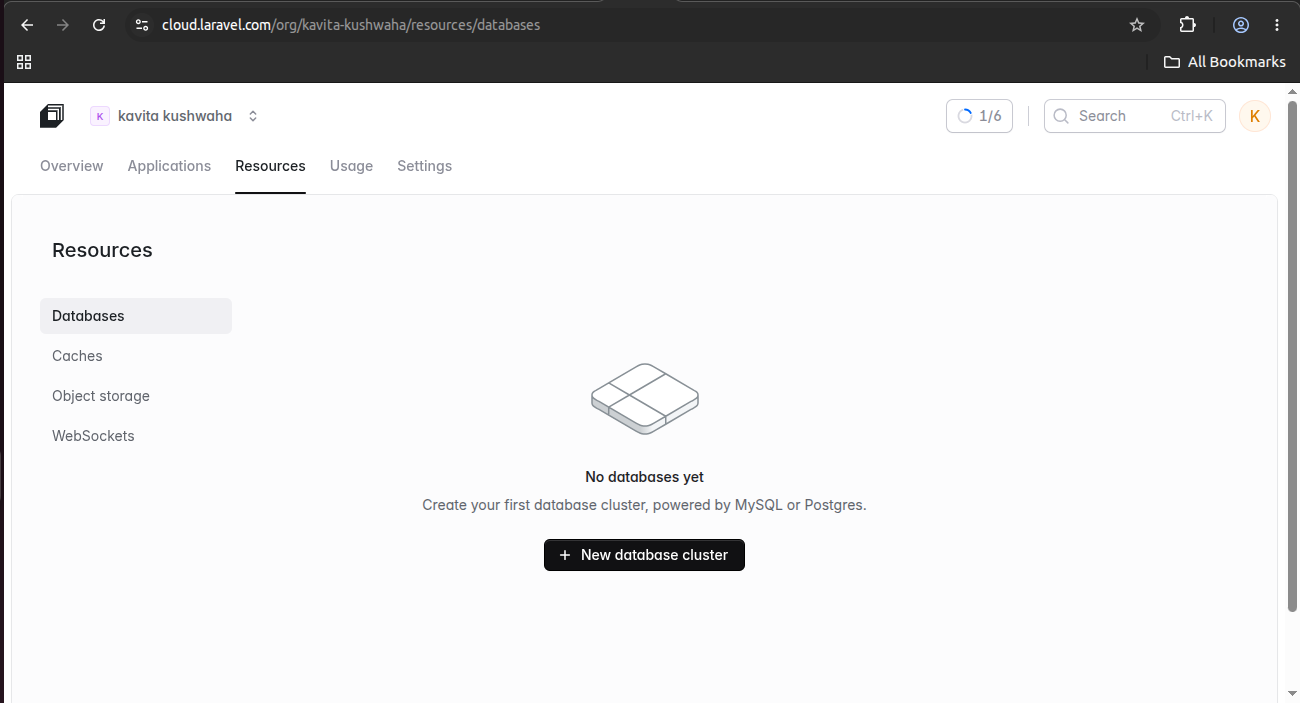Open the browser three-dot menu
The height and width of the screenshot is (703, 1300).
[1277, 25]
